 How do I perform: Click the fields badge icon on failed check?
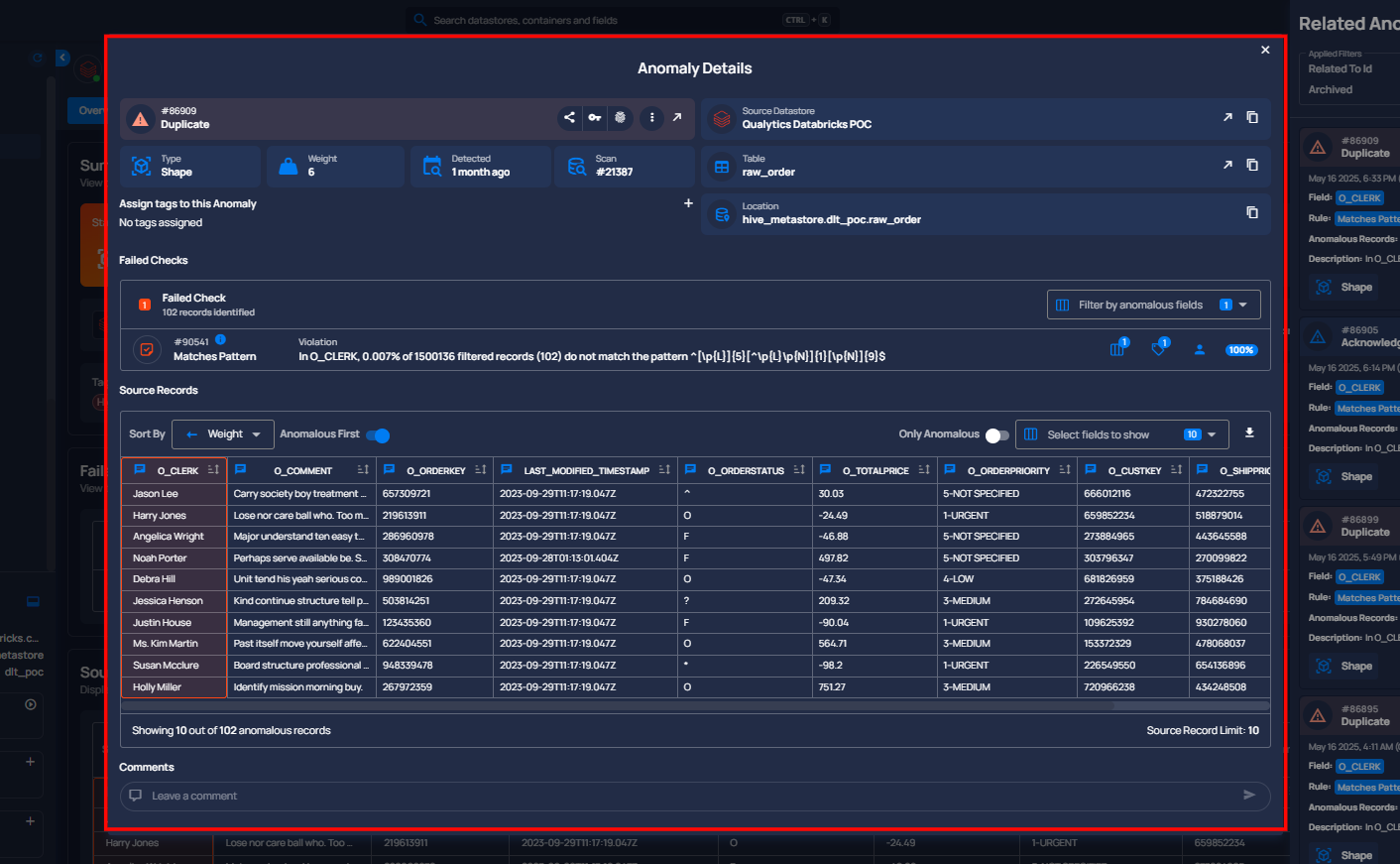tap(1118, 348)
